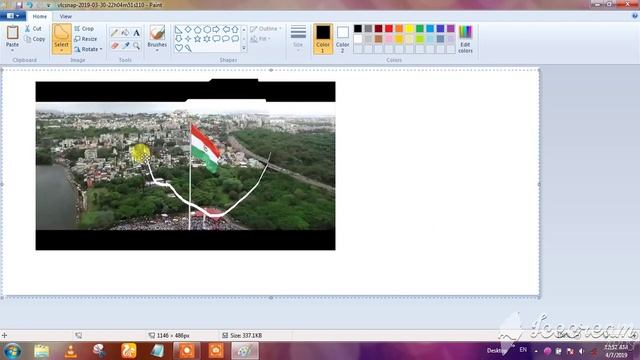The width and height of the screenshot is (640, 360).
Task: Choose the five-point star shape
Action: (198, 39)
